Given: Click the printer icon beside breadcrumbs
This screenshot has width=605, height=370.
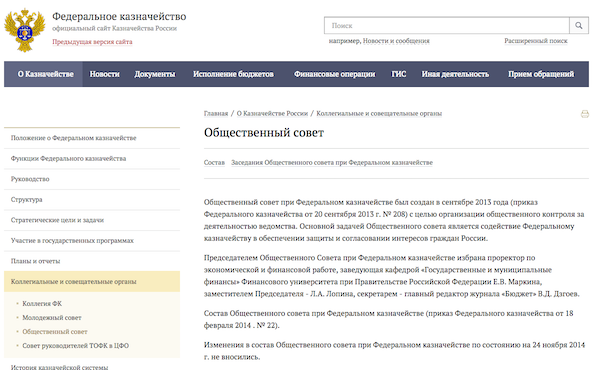Looking at the screenshot, I should point(585,114).
